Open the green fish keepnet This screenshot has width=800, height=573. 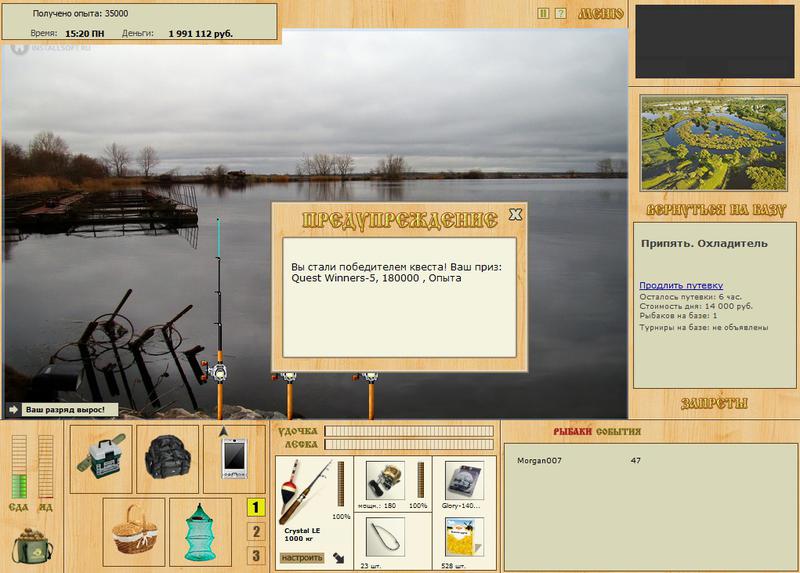coord(200,531)
